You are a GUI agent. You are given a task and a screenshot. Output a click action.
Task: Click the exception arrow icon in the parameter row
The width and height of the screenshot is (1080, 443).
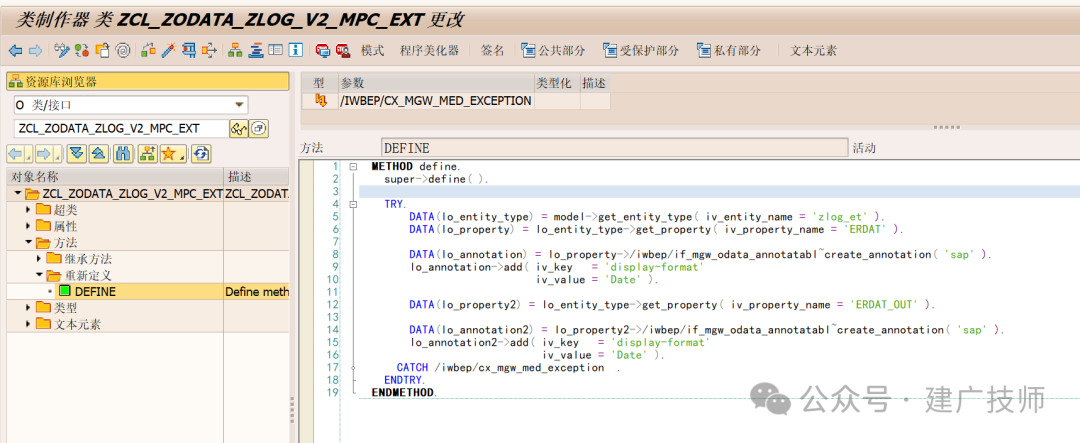click(x=320, y=101)
